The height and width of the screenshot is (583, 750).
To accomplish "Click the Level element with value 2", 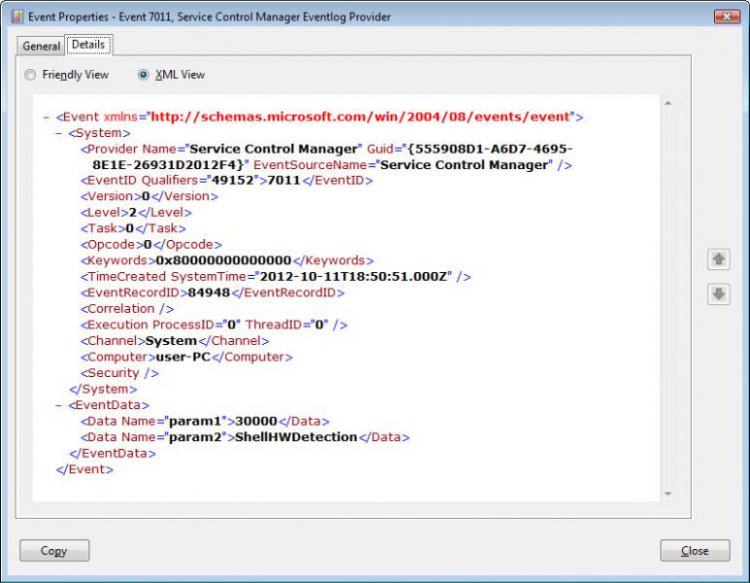I will pos(136,212).
